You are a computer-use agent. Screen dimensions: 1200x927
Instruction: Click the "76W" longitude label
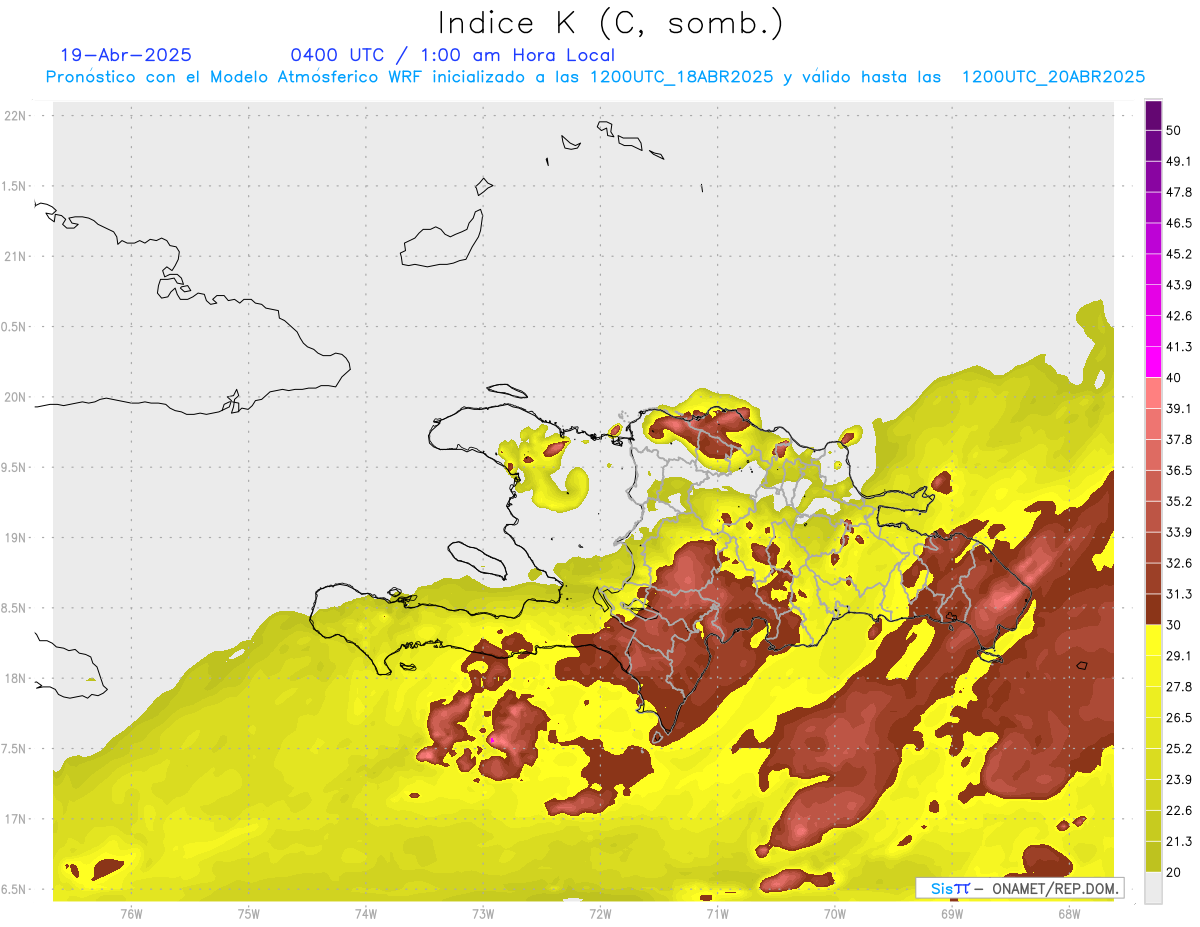coord(131,914)
